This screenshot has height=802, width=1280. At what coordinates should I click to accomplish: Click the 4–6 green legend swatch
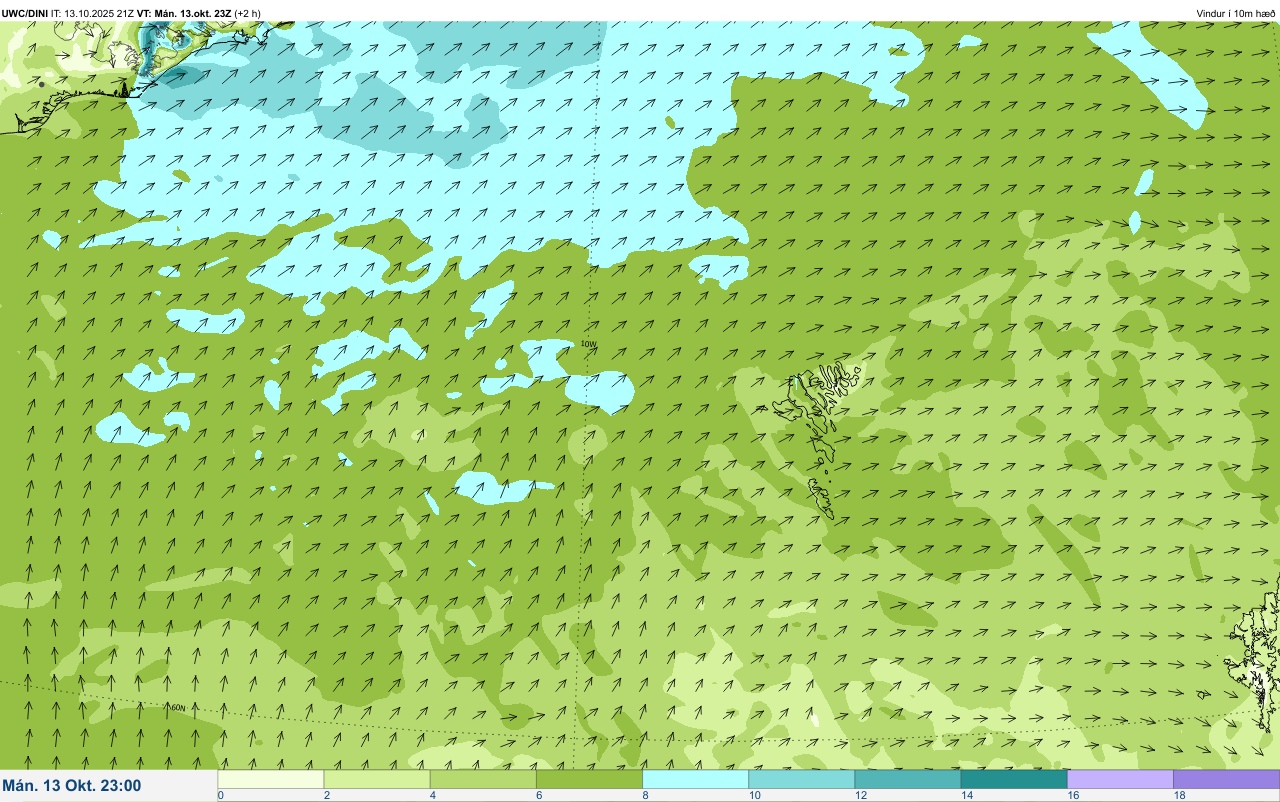(x=483, y=779)
